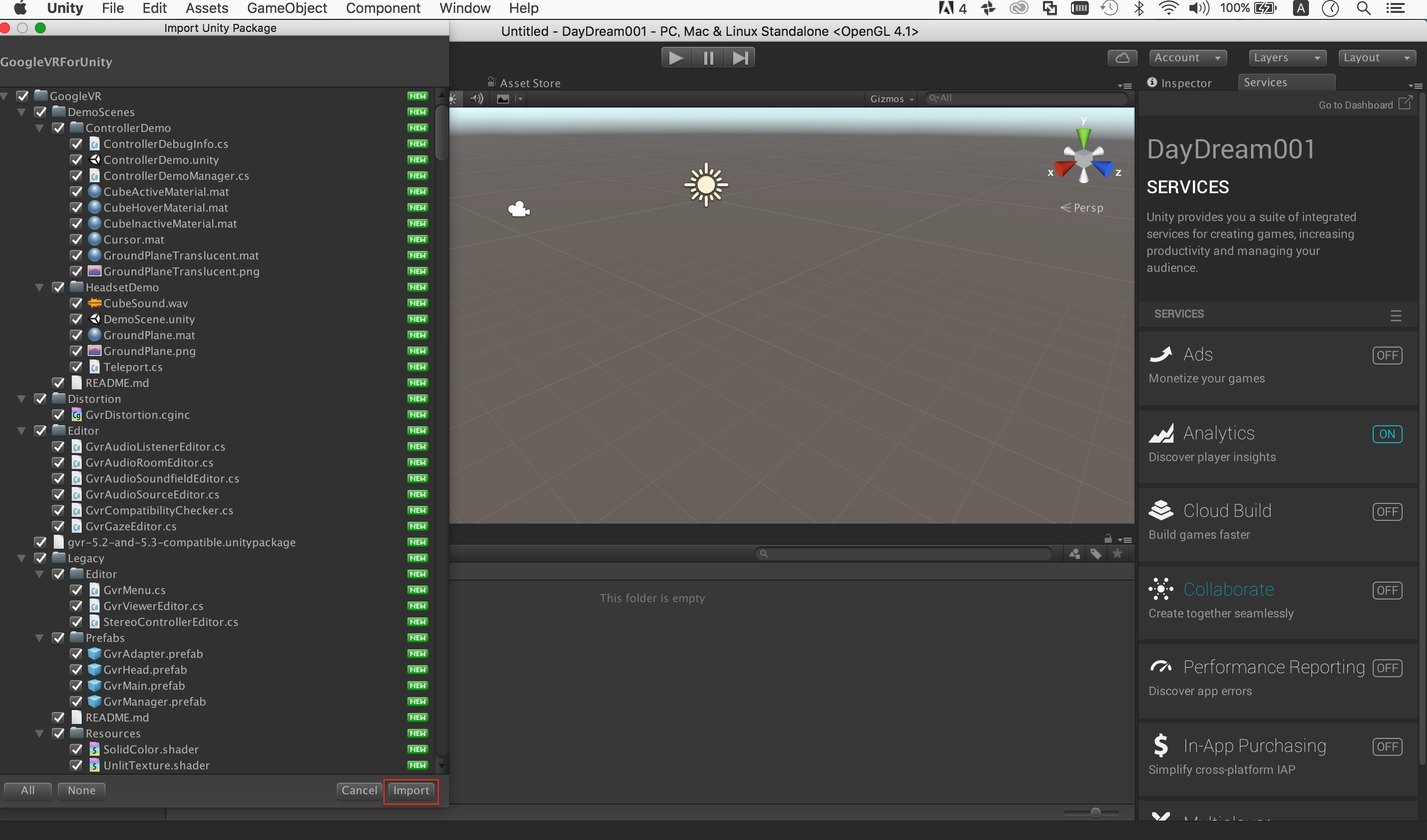Open the Layout dropdown
Image resolution: width=1427 pixels, height=840 pixels.
[1377, 58]
